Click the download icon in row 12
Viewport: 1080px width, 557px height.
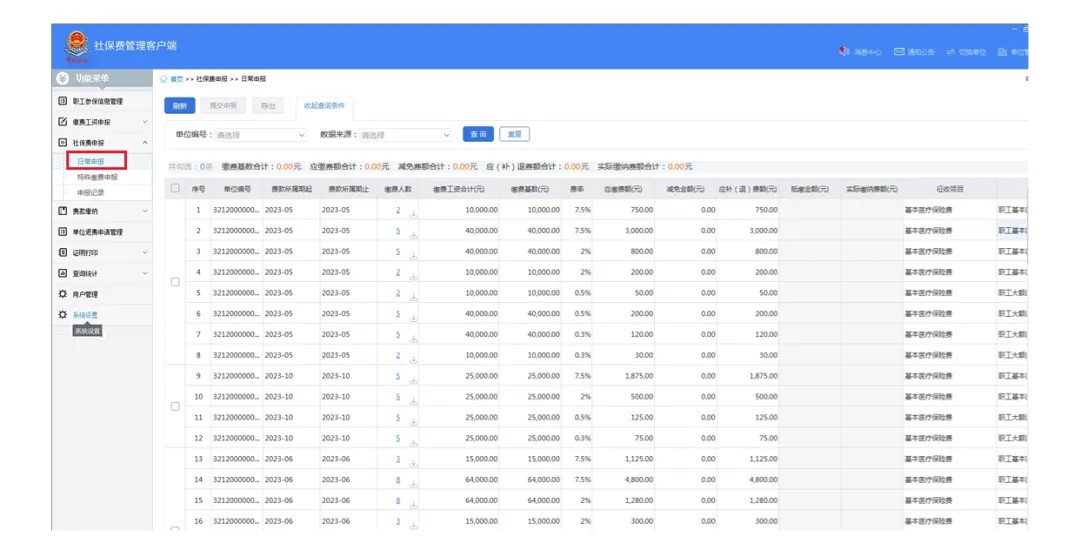tap(413, 442)
